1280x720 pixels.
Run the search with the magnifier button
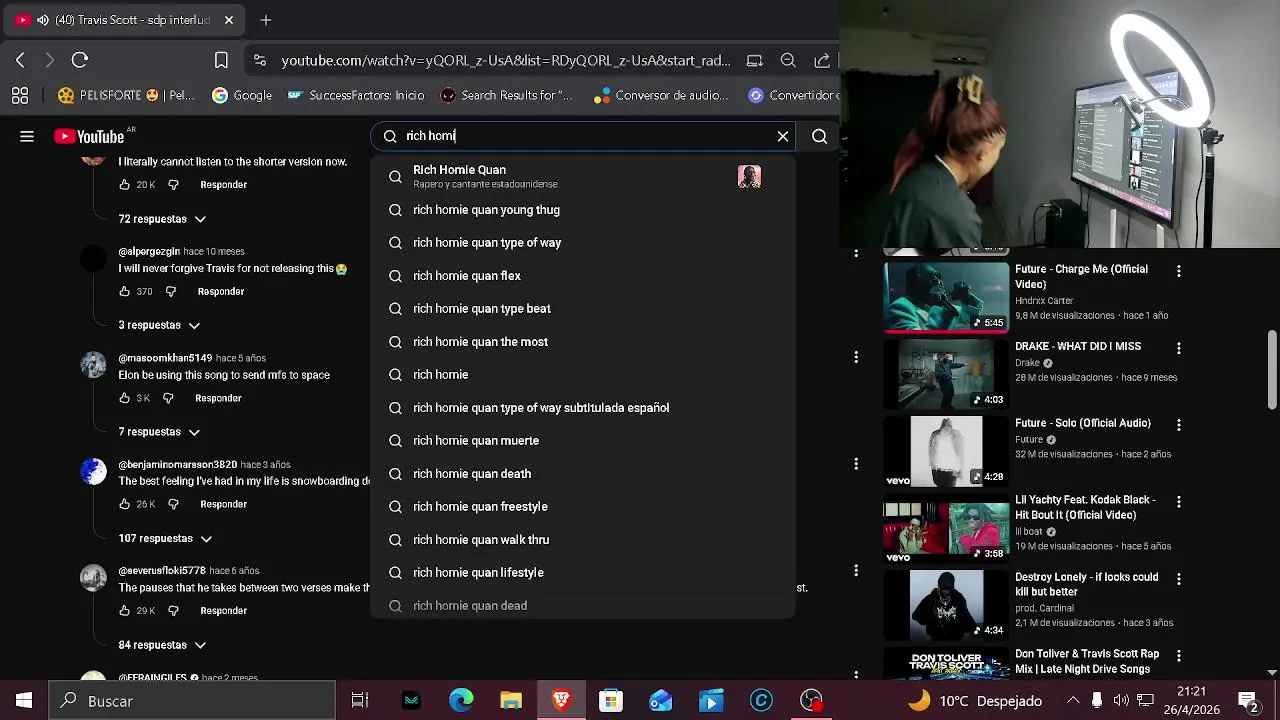819,136
